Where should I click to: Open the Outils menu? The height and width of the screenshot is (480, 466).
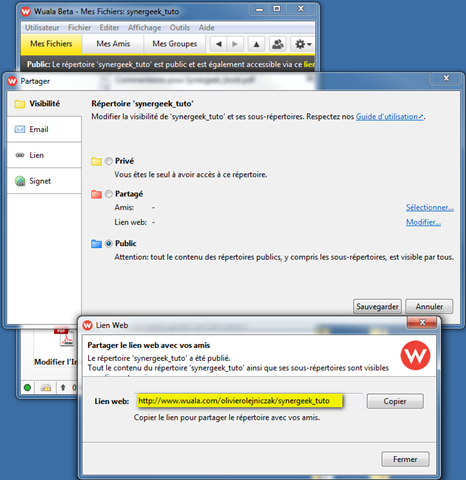pos(180,28)
